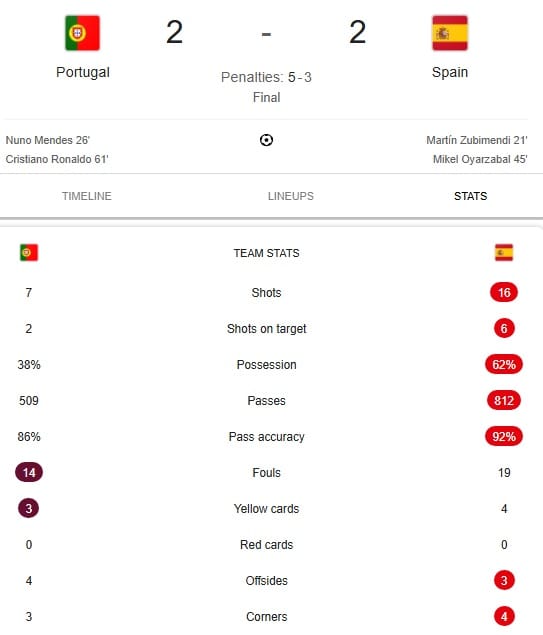Open the Portugal team name link
The height and width of the screenshot is (635, 543).
(x=83, y=72)
